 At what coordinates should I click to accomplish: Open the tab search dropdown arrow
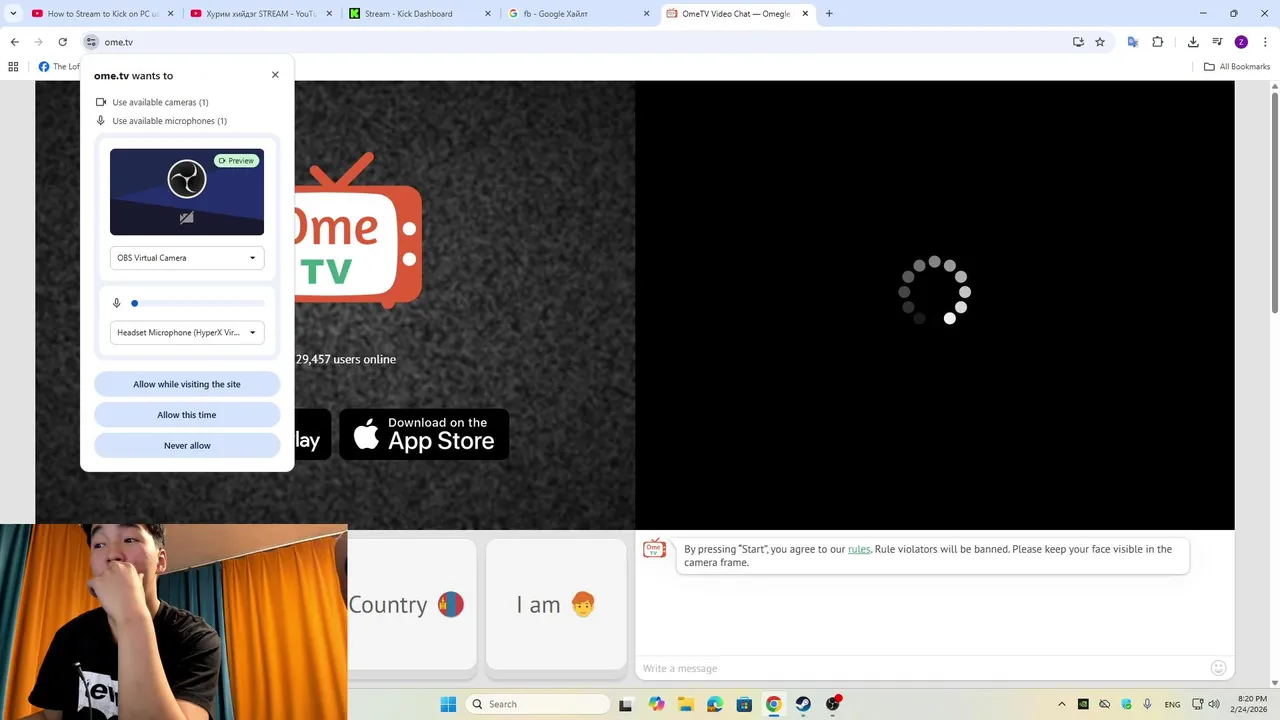pos(13,14)
